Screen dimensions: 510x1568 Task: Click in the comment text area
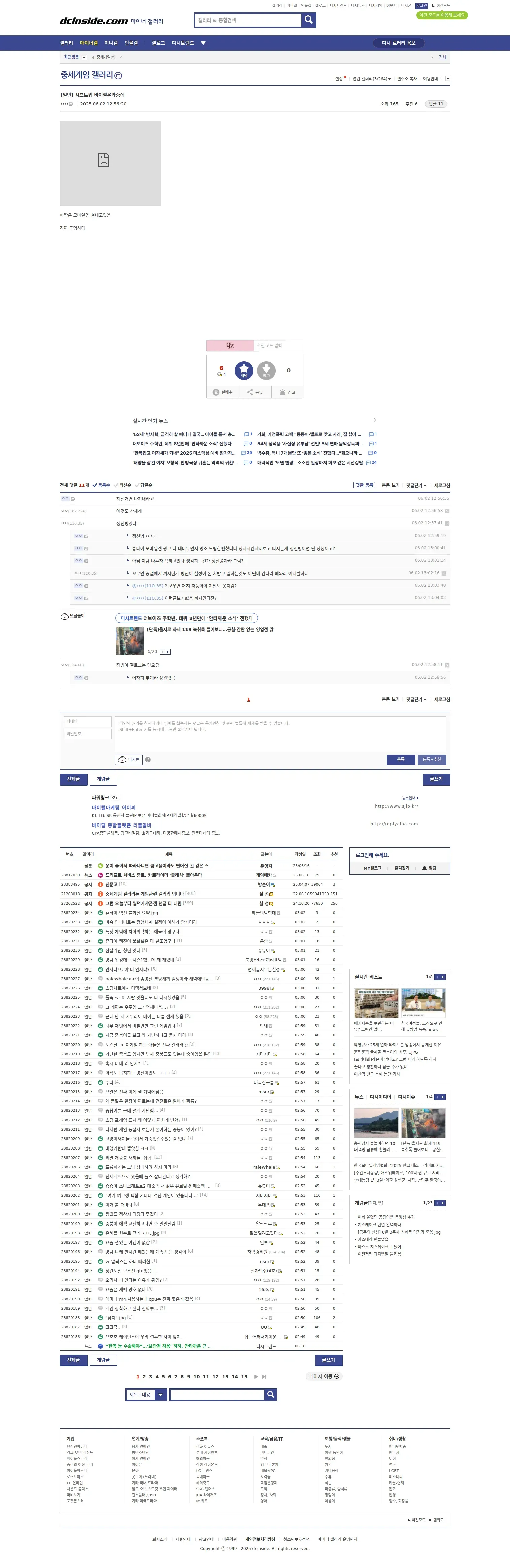click(281, 733)
